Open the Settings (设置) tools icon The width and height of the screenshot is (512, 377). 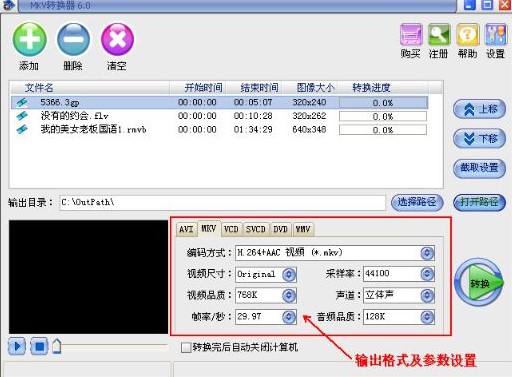[495, 35]
